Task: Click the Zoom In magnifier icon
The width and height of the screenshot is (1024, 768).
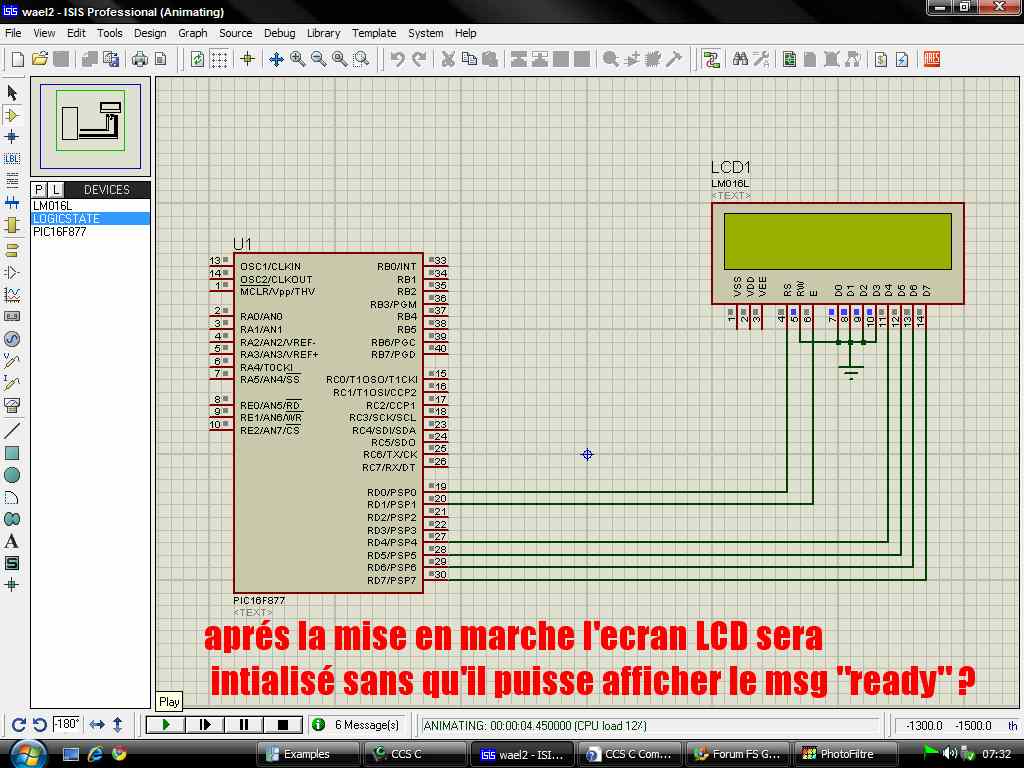Action: pyautogui.click(x=298, y=59)
